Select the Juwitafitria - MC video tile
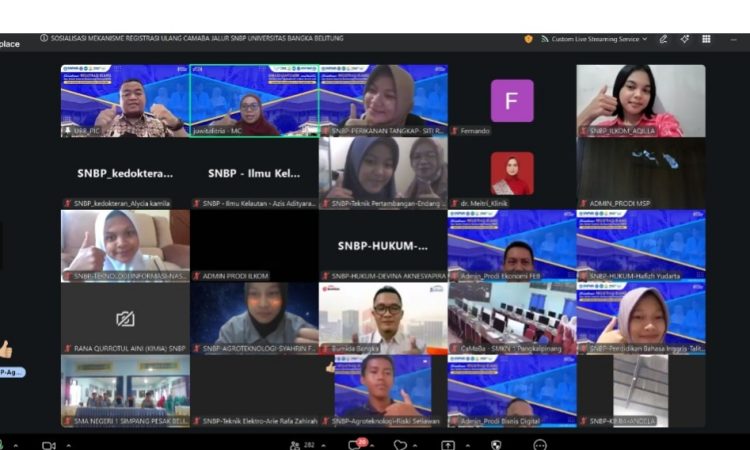750x450 pixels. click(x=254, y=101)
